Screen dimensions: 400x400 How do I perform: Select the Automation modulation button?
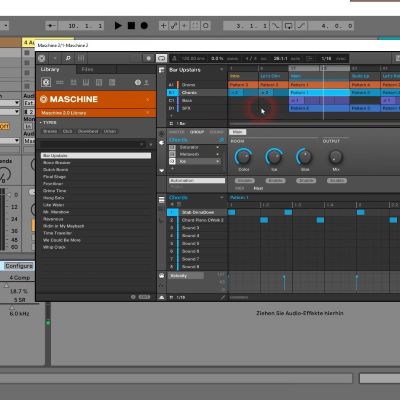coord(197,181)
